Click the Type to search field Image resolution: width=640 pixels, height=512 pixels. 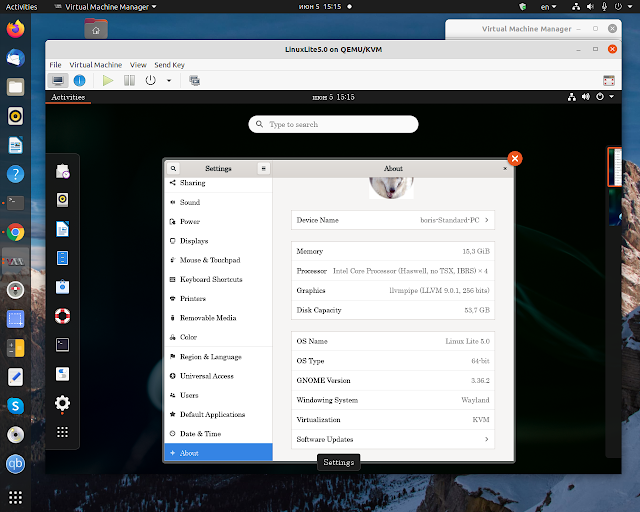pyautogui.click(x=333, y=124)
